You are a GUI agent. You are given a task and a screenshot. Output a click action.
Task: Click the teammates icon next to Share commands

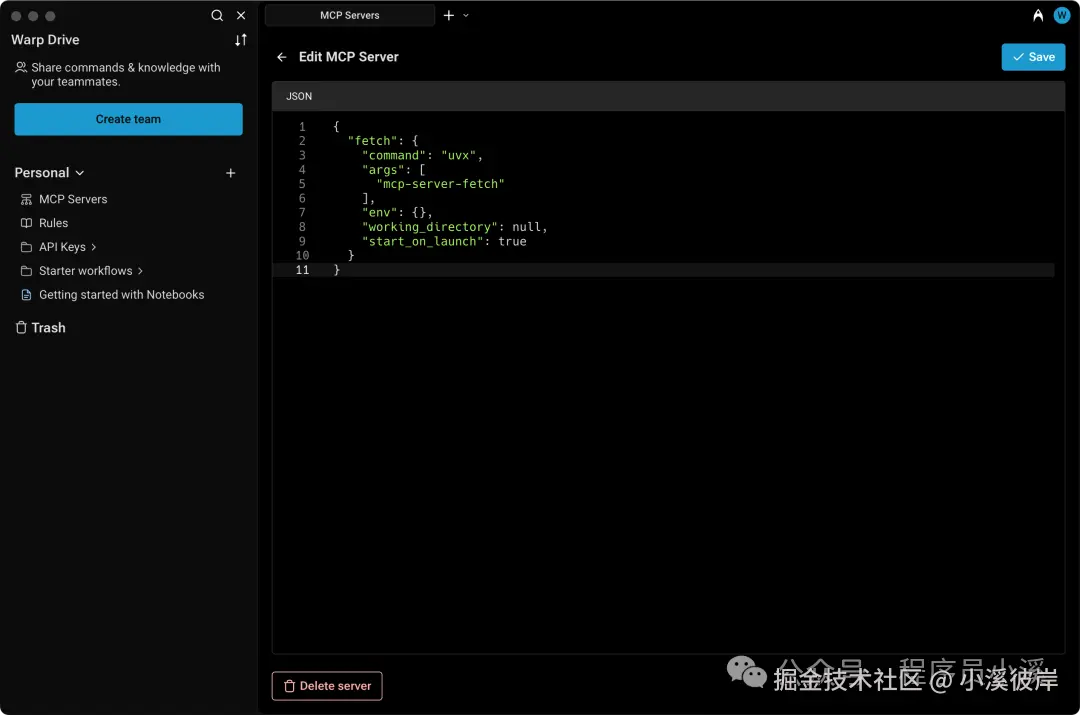(21, 68)
